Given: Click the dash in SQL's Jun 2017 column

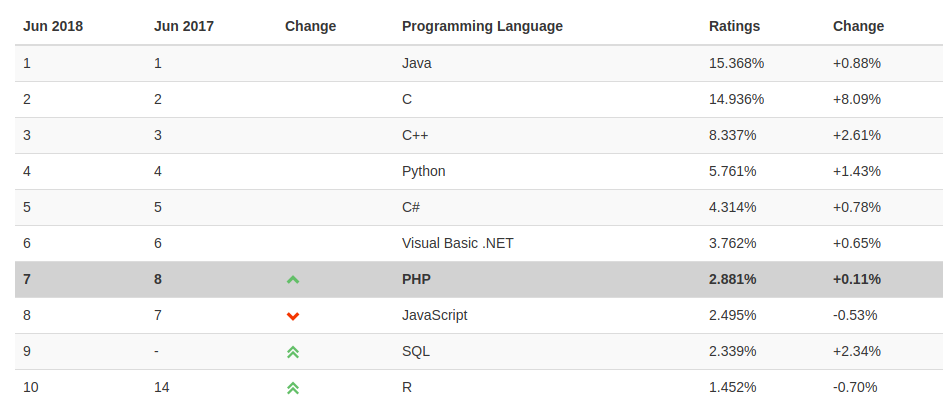Looking at the screenshot, I should pyautogui.click(x=156, y=352).
